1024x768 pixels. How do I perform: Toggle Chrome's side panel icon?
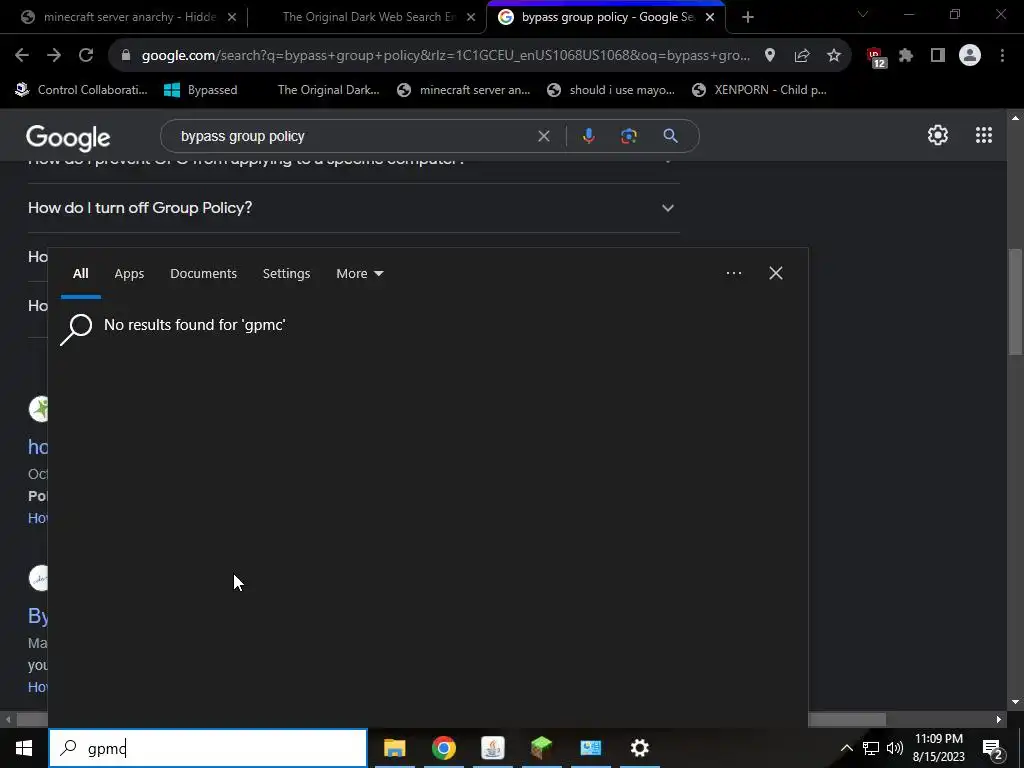point(938,56)
